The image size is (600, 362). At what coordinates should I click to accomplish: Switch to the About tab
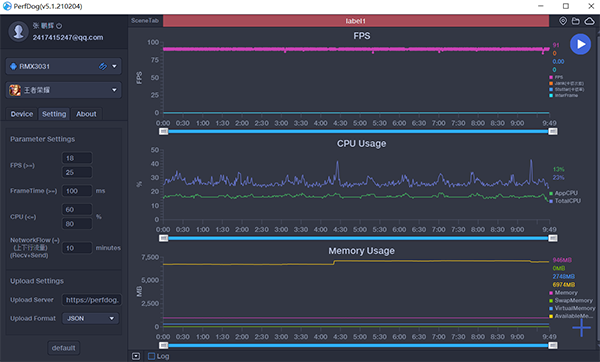[x=86, y=114]
